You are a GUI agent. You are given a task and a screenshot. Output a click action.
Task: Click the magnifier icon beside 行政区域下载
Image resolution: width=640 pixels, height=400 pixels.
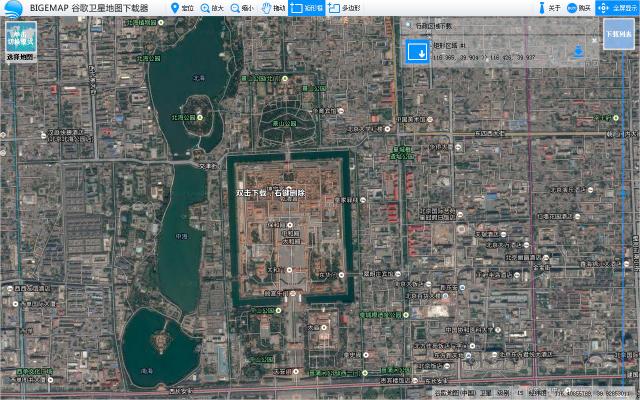click(x=408, y=25)
